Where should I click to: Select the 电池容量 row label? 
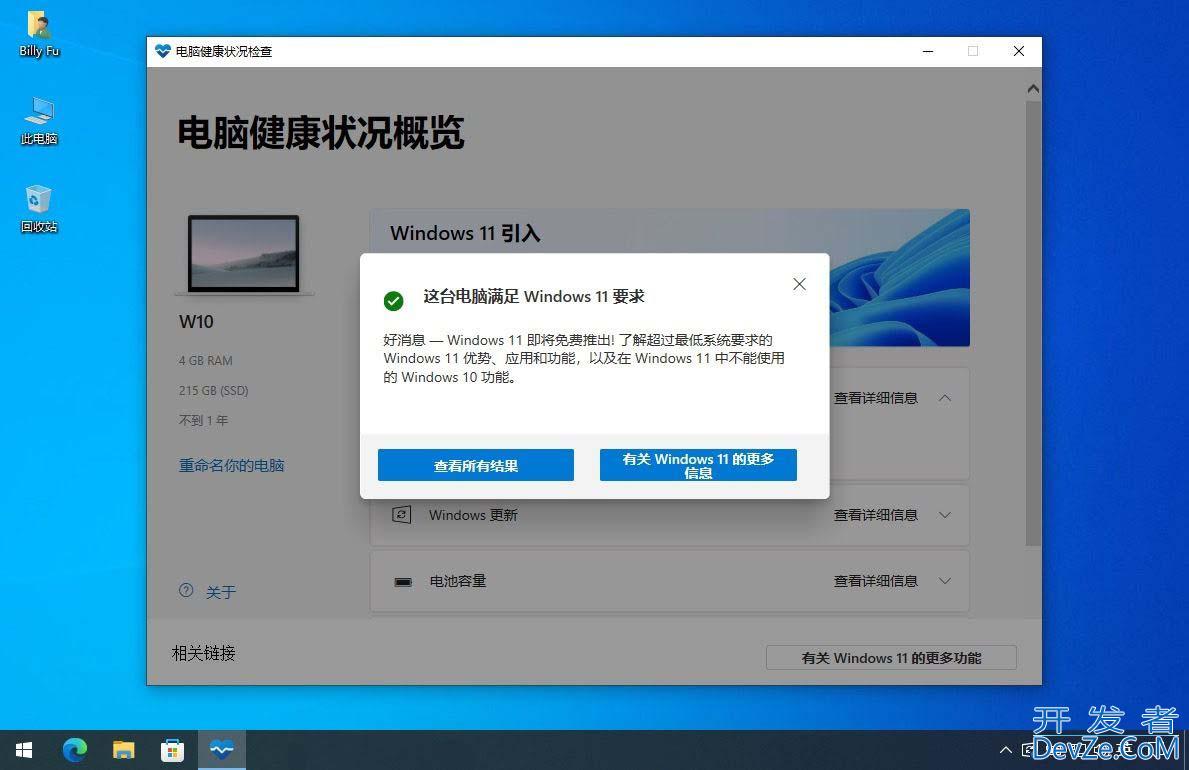tap(458, 581)
